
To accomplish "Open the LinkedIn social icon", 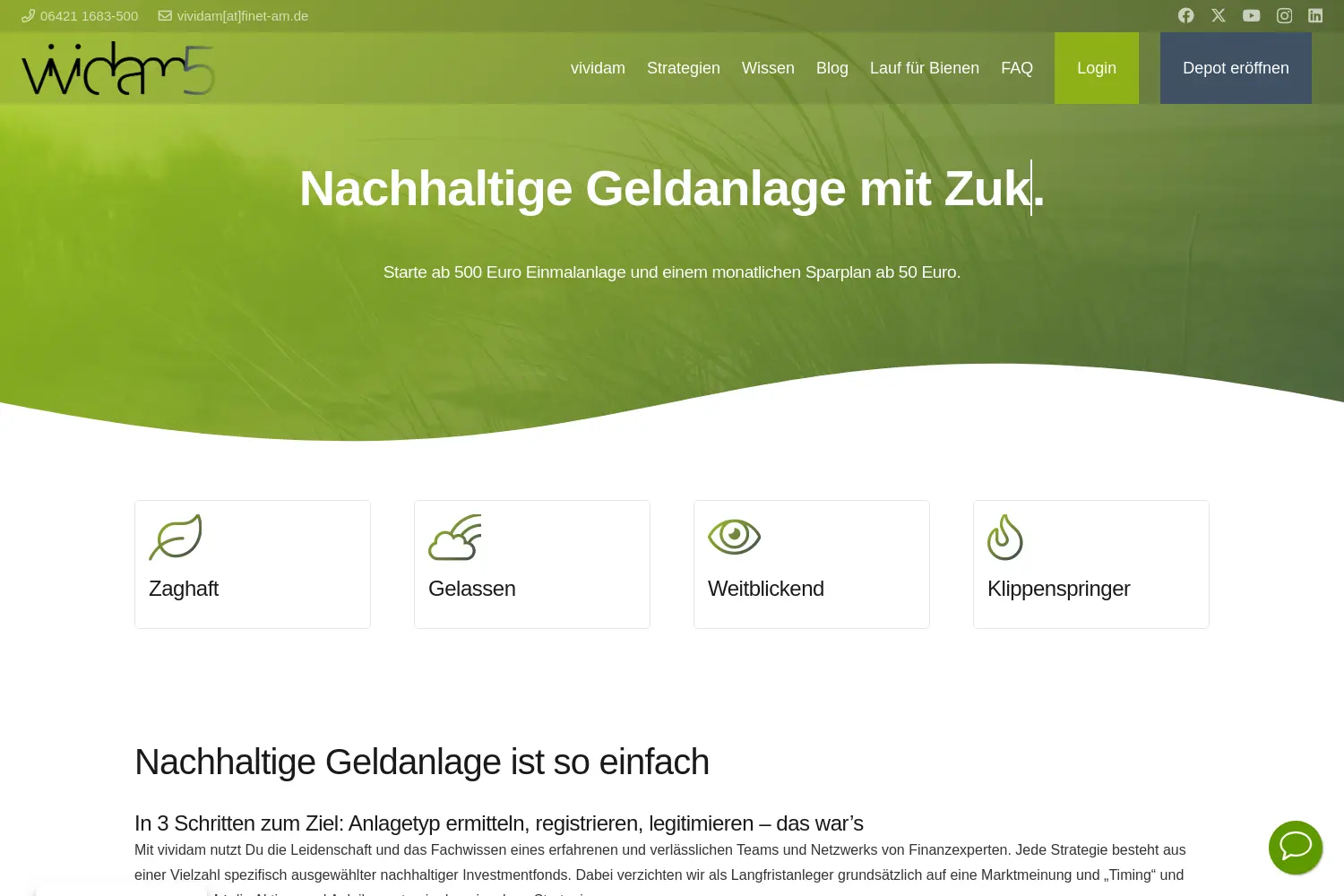I will pos(1315,15).
